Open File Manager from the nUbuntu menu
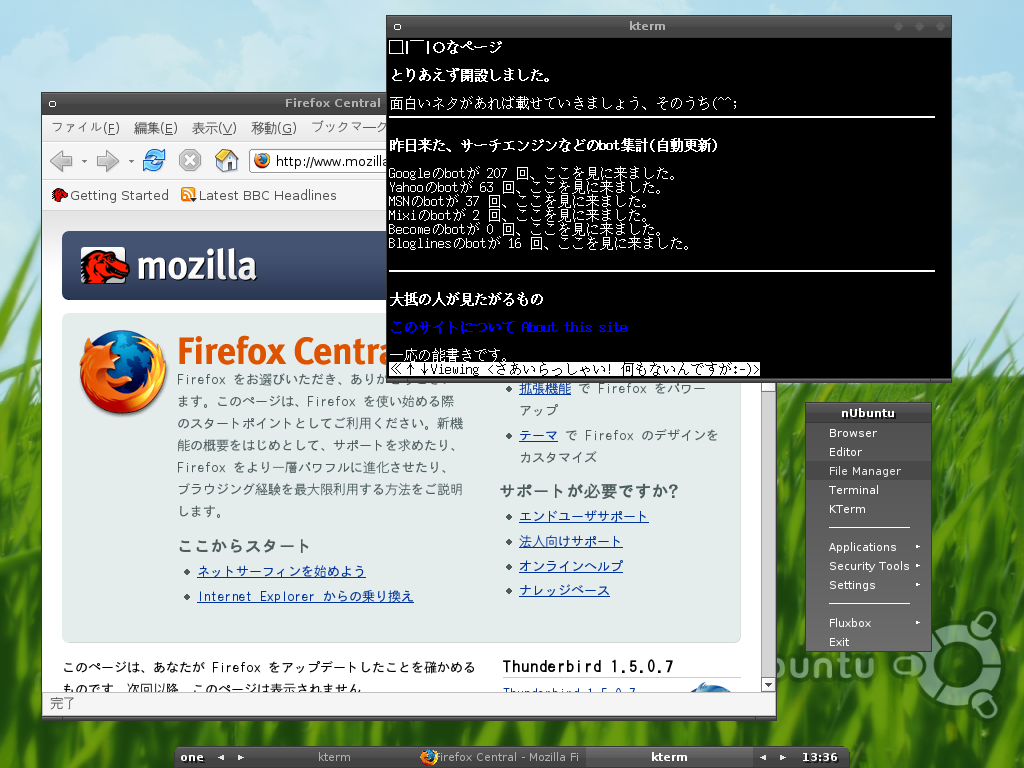 coord(868,471)
